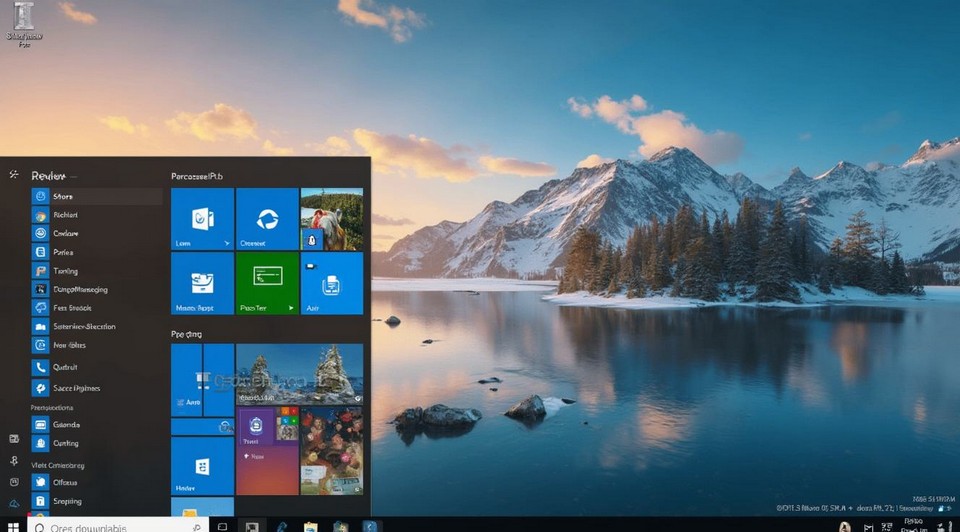Click the Review header above the app list
Screen dimensions: 960x532
pos(48,175)
